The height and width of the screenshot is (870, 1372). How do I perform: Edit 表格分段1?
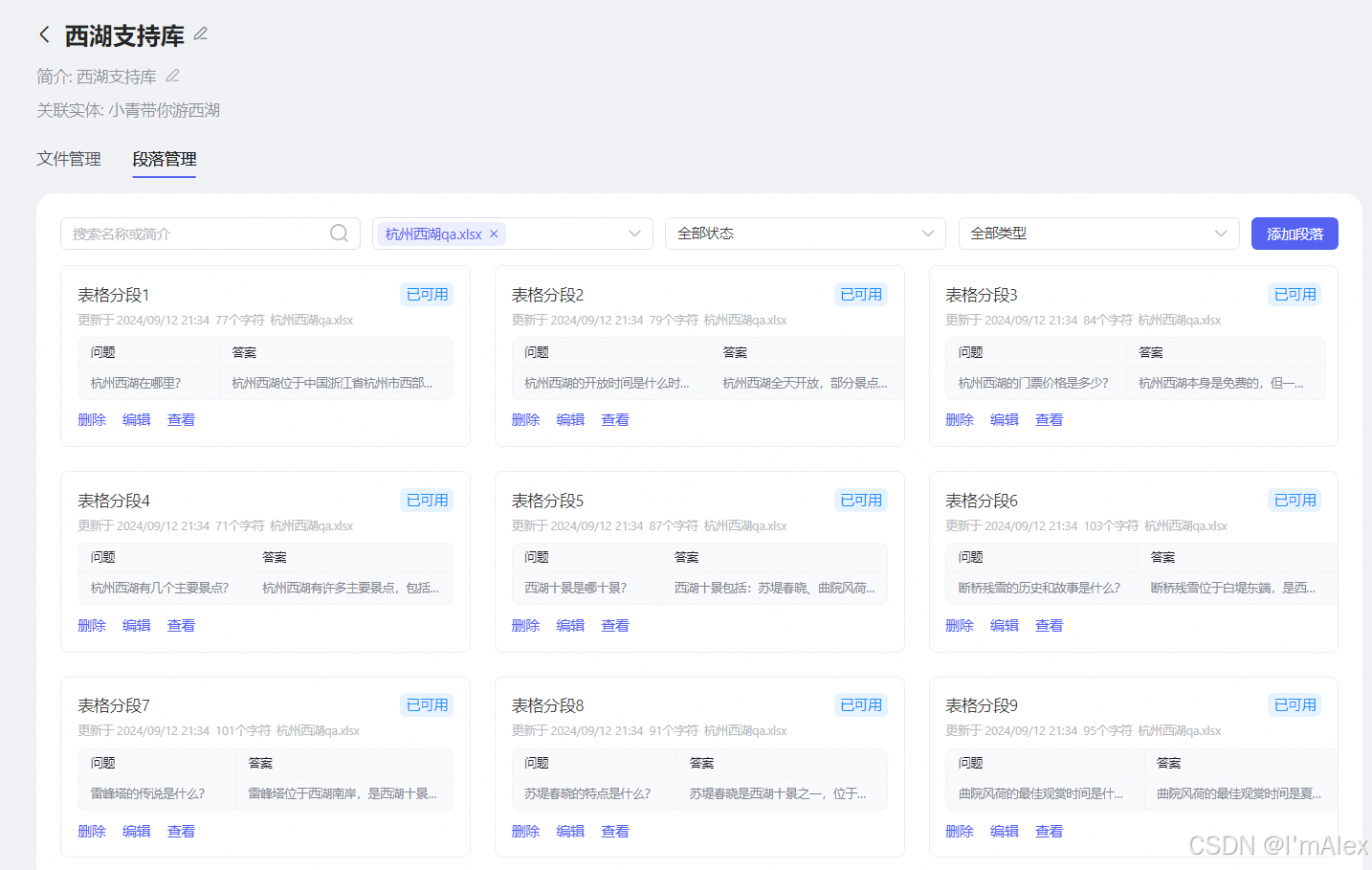[x=137, y=419]
